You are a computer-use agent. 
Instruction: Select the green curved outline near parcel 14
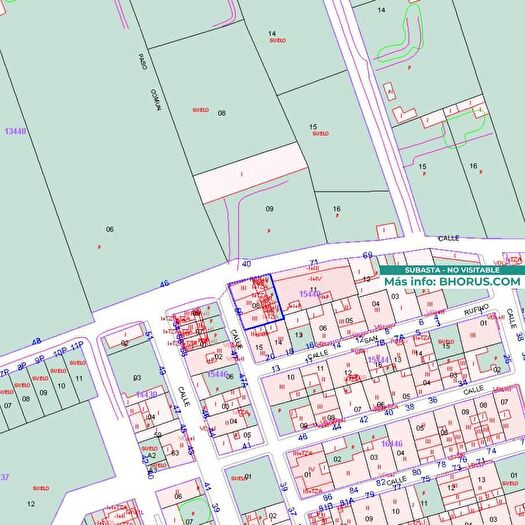[401, 33]
